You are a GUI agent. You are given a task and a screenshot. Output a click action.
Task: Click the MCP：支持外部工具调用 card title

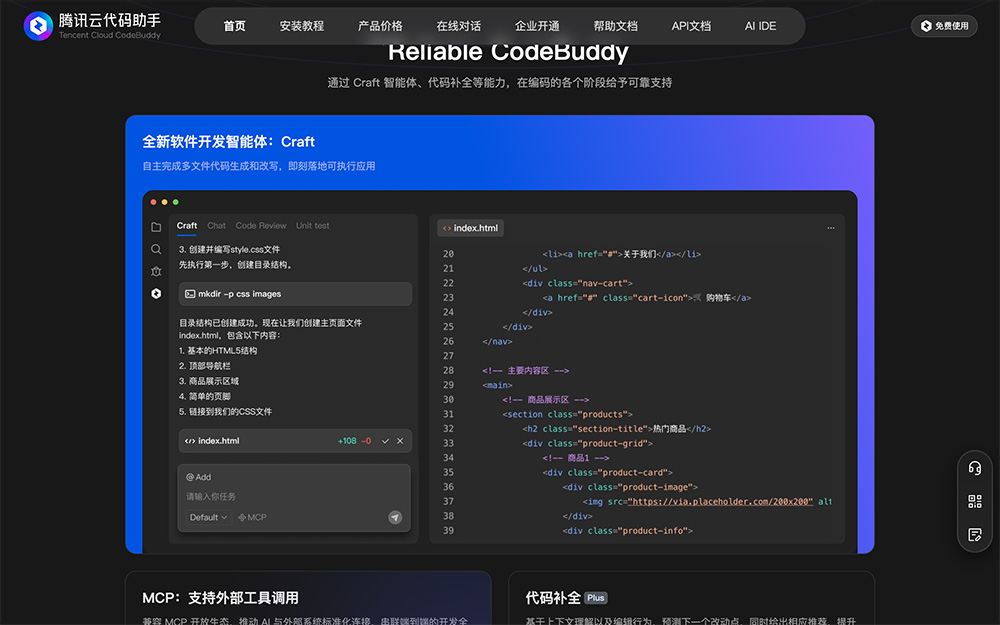coord(220,598)
